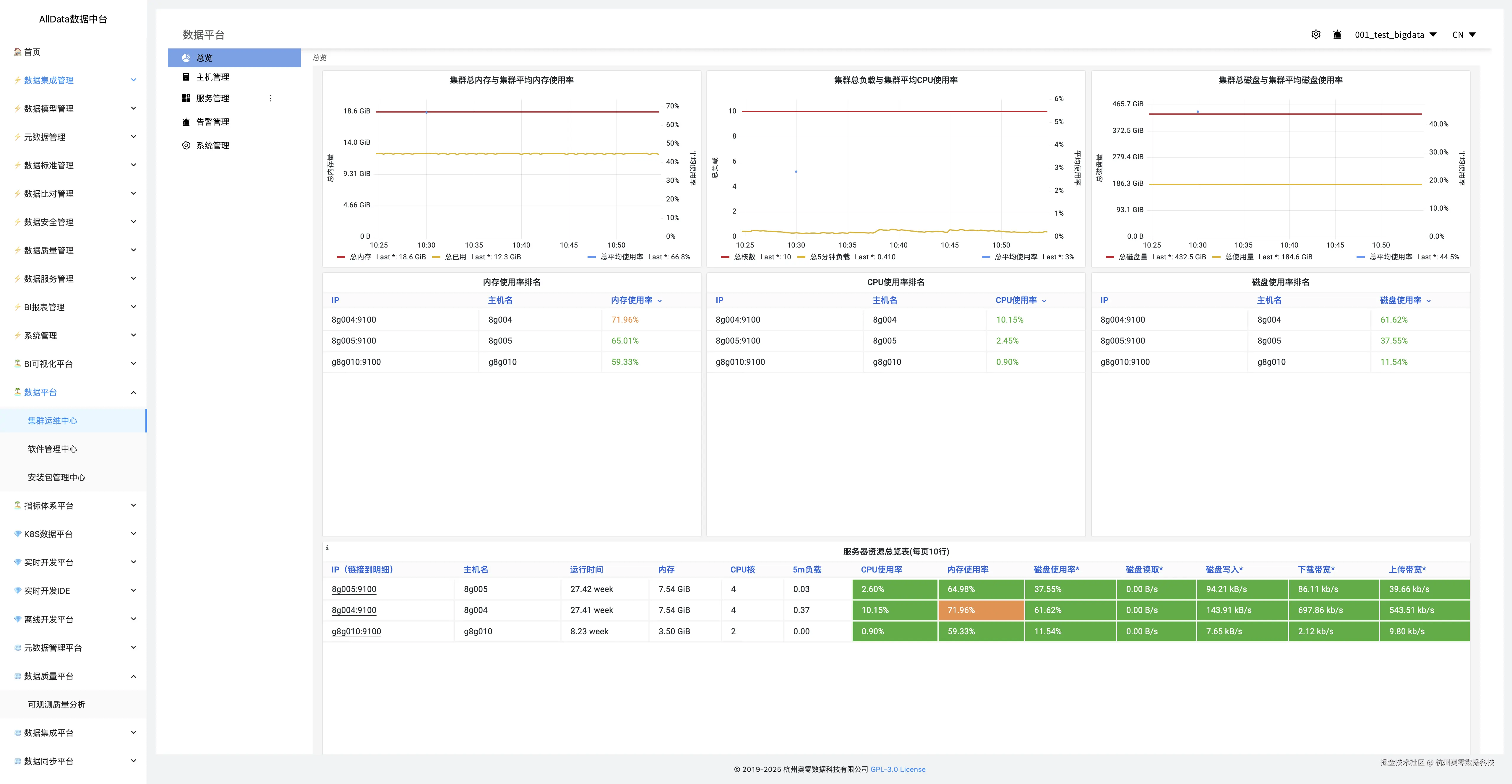The height and width of the screenshot is (784, 1512).
Task: Go to 首页 in the sidebar
Action: click(x=32, y=52)
